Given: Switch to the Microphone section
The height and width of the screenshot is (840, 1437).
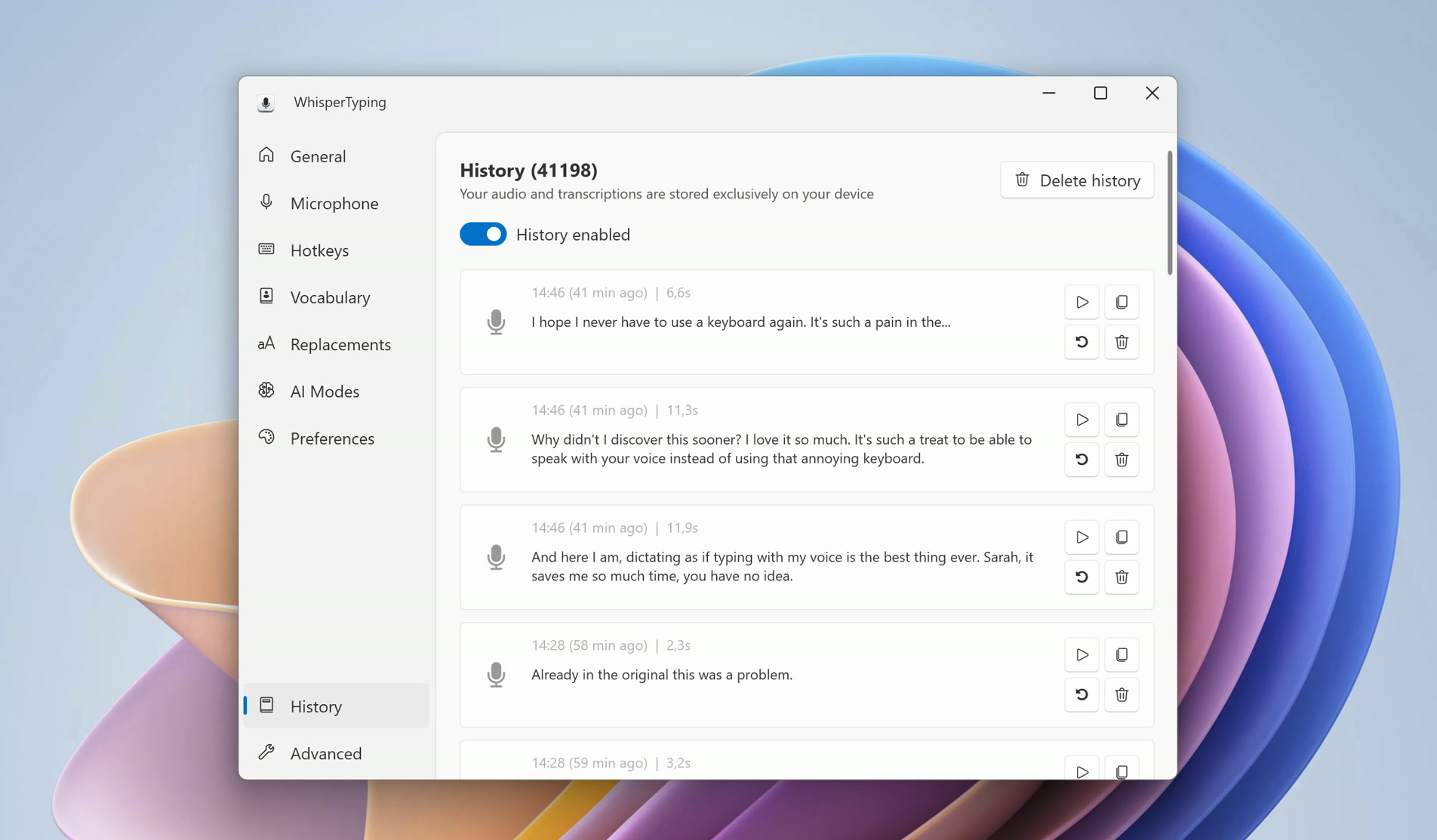Looking at the screenshot, I should (x=334, y=203).
